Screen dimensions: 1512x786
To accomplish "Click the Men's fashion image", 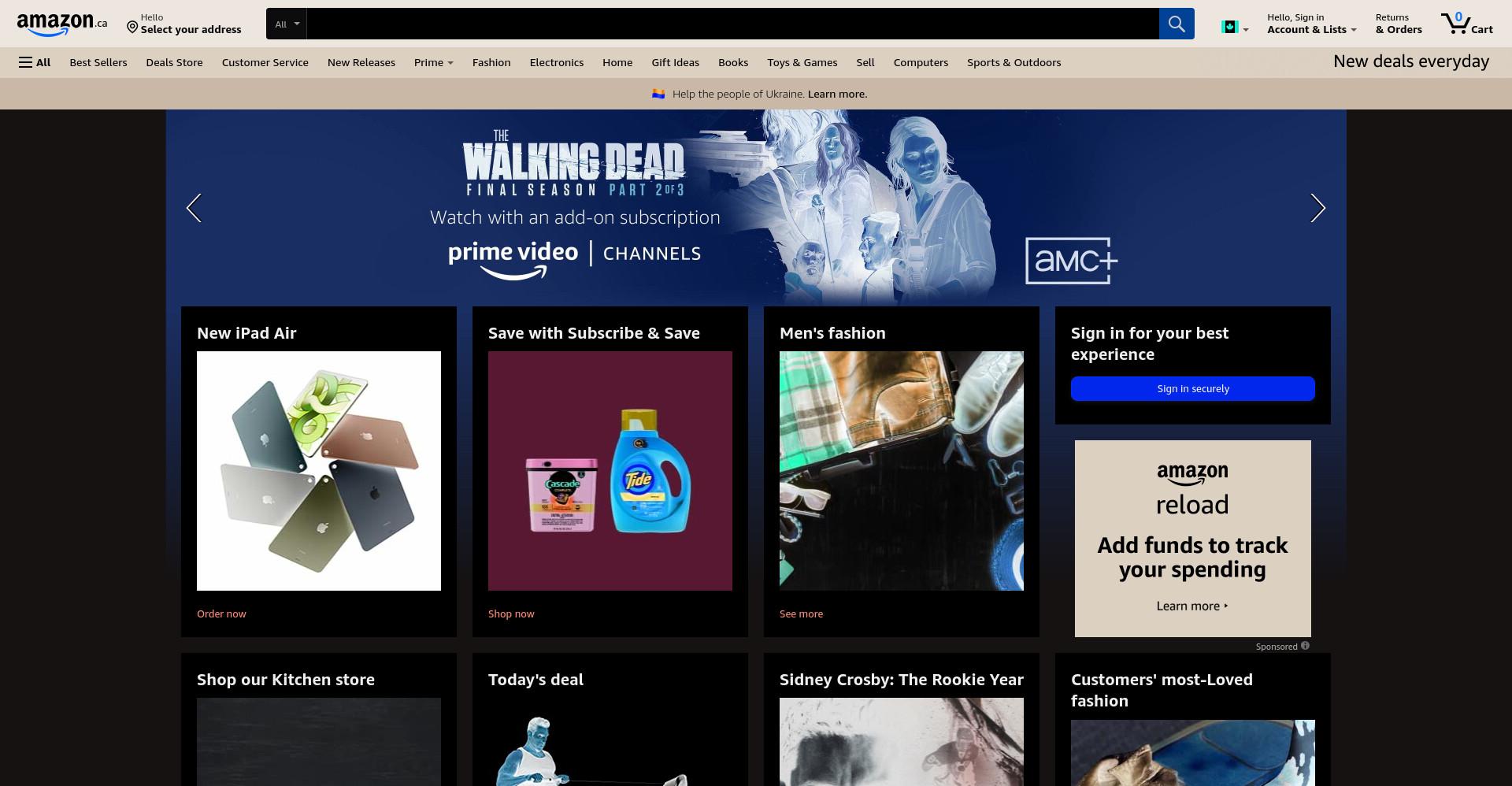I will [x=902, y=471].
